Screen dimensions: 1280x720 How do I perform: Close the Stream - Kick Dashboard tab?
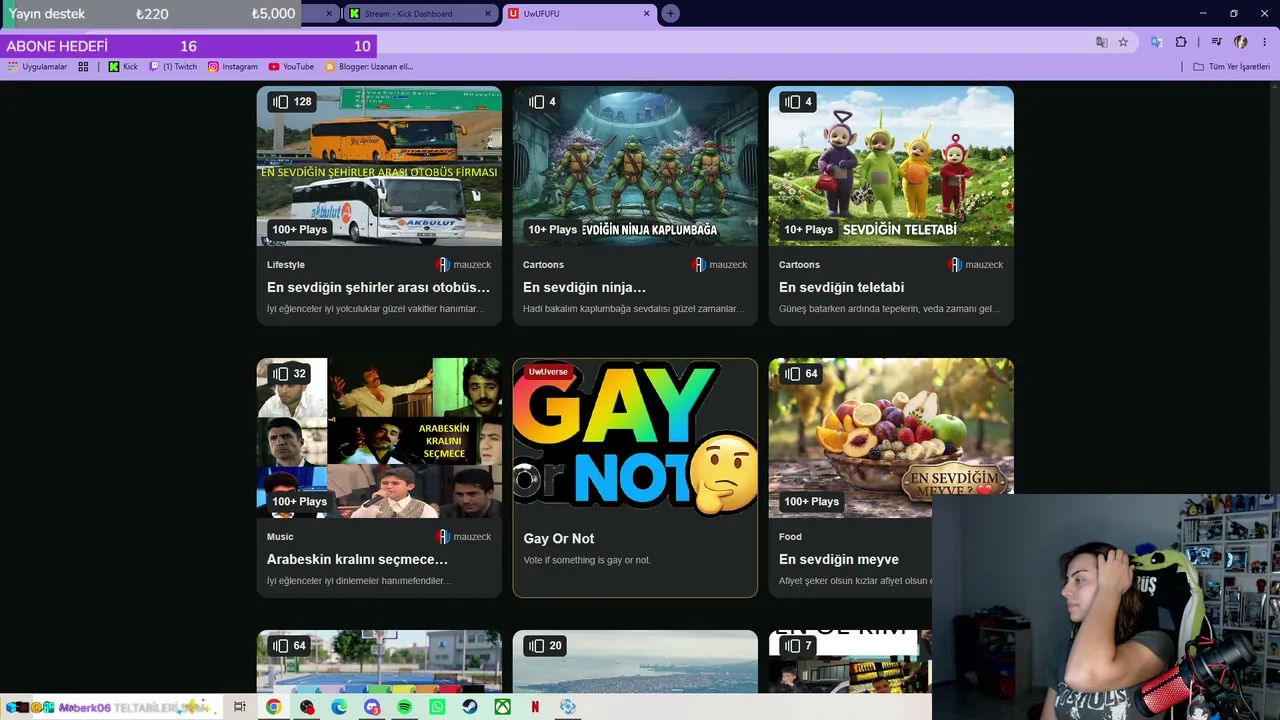click(x=488, y=14)
